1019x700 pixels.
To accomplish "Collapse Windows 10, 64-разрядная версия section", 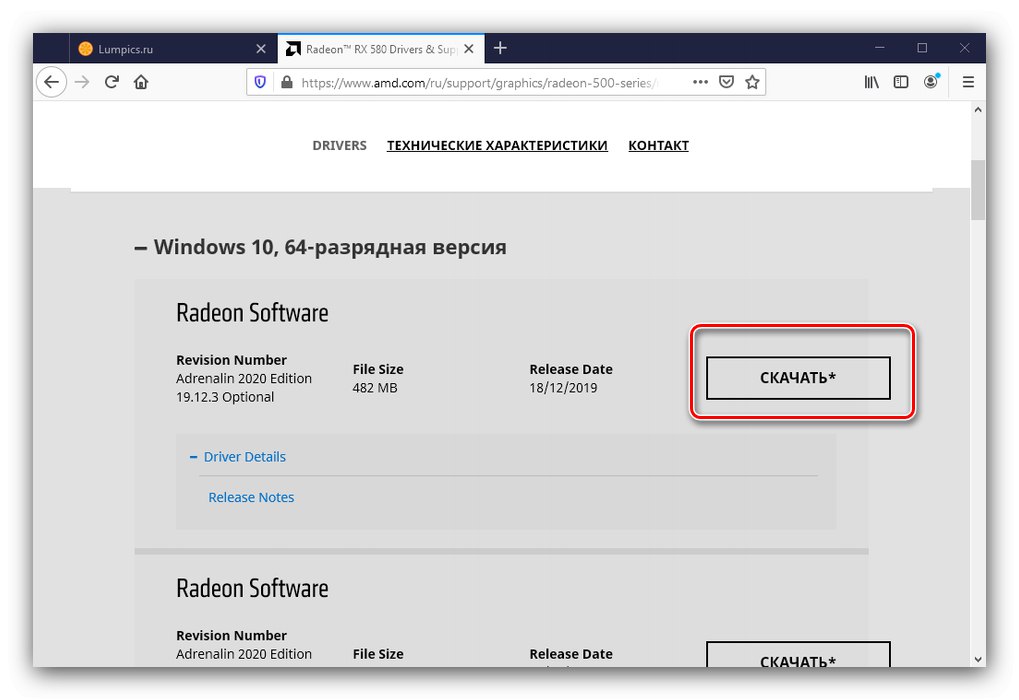I will click(320, 247).
